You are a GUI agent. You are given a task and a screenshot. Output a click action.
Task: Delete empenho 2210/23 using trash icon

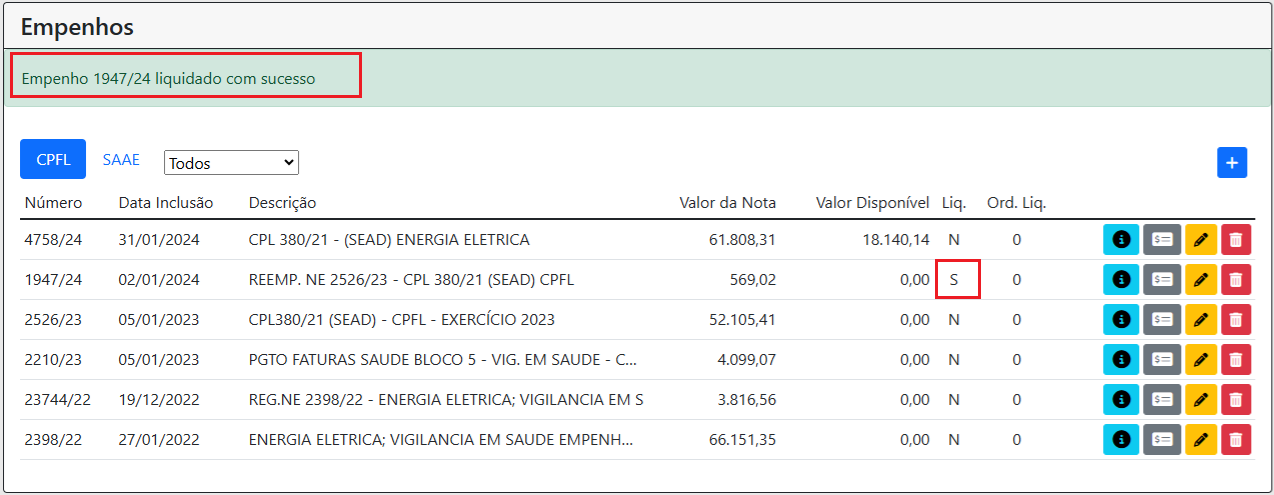[x=1236, y=360]
